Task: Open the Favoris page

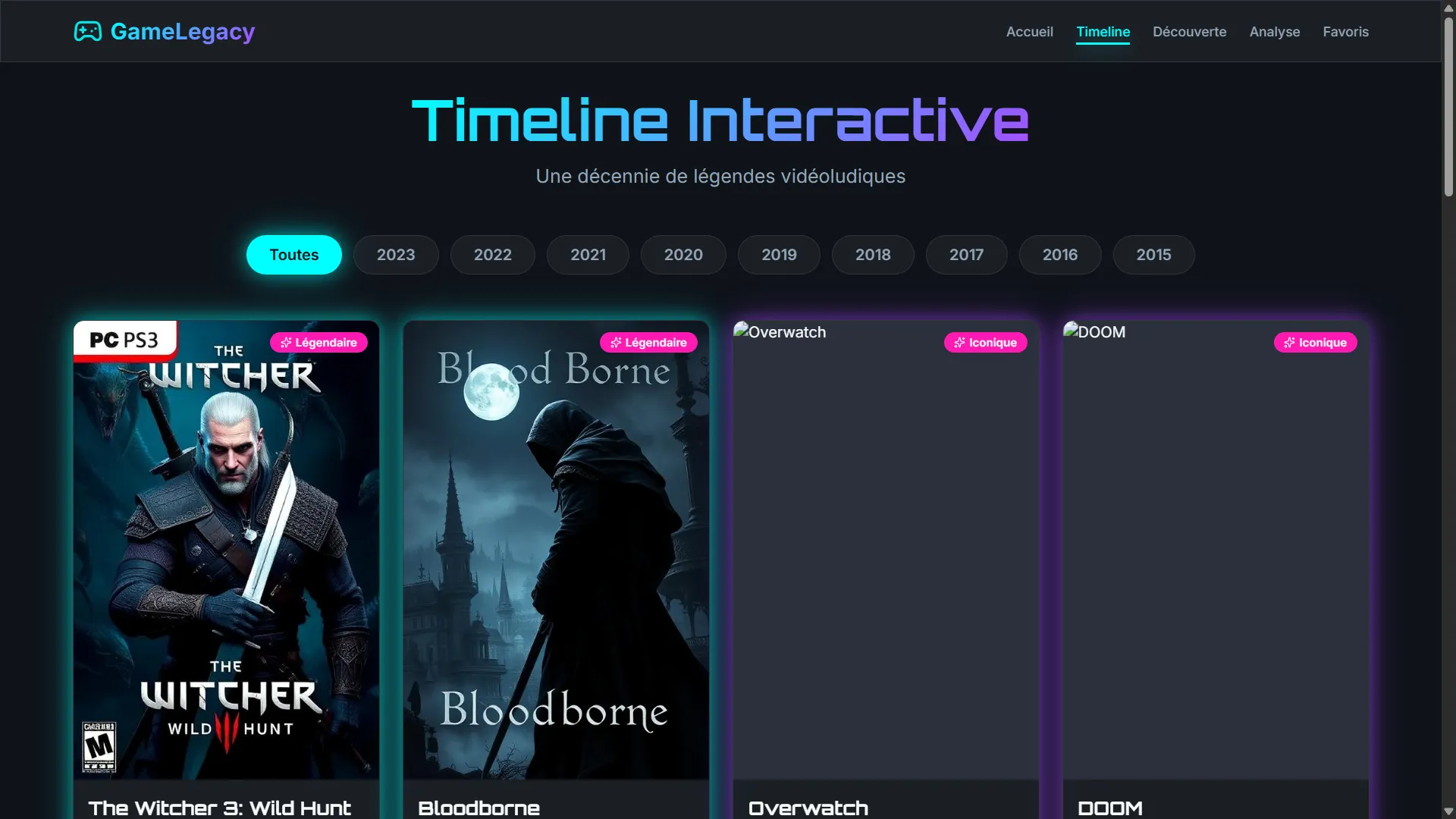Action: tap(1345, 32)
